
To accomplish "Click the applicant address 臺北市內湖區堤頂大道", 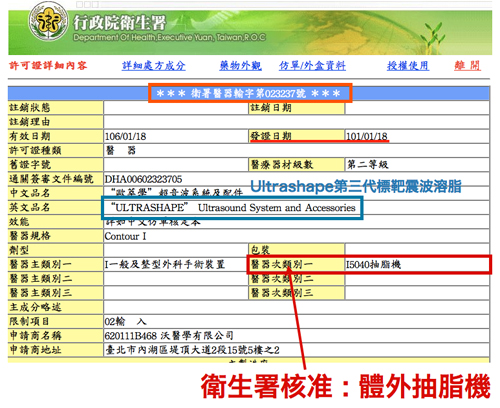I will point(192,350).
